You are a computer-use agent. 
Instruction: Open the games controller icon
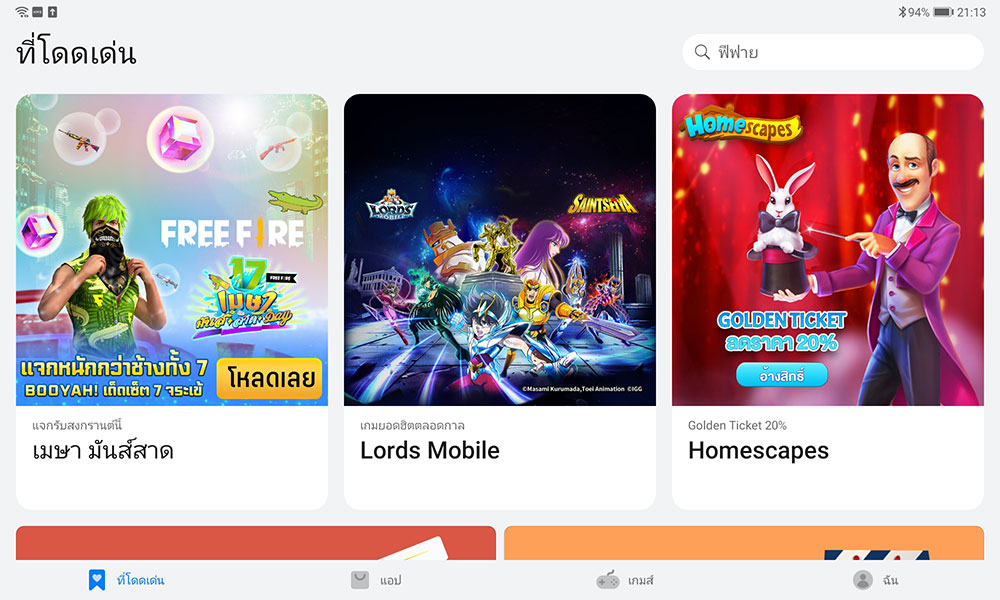coord(608,580)
